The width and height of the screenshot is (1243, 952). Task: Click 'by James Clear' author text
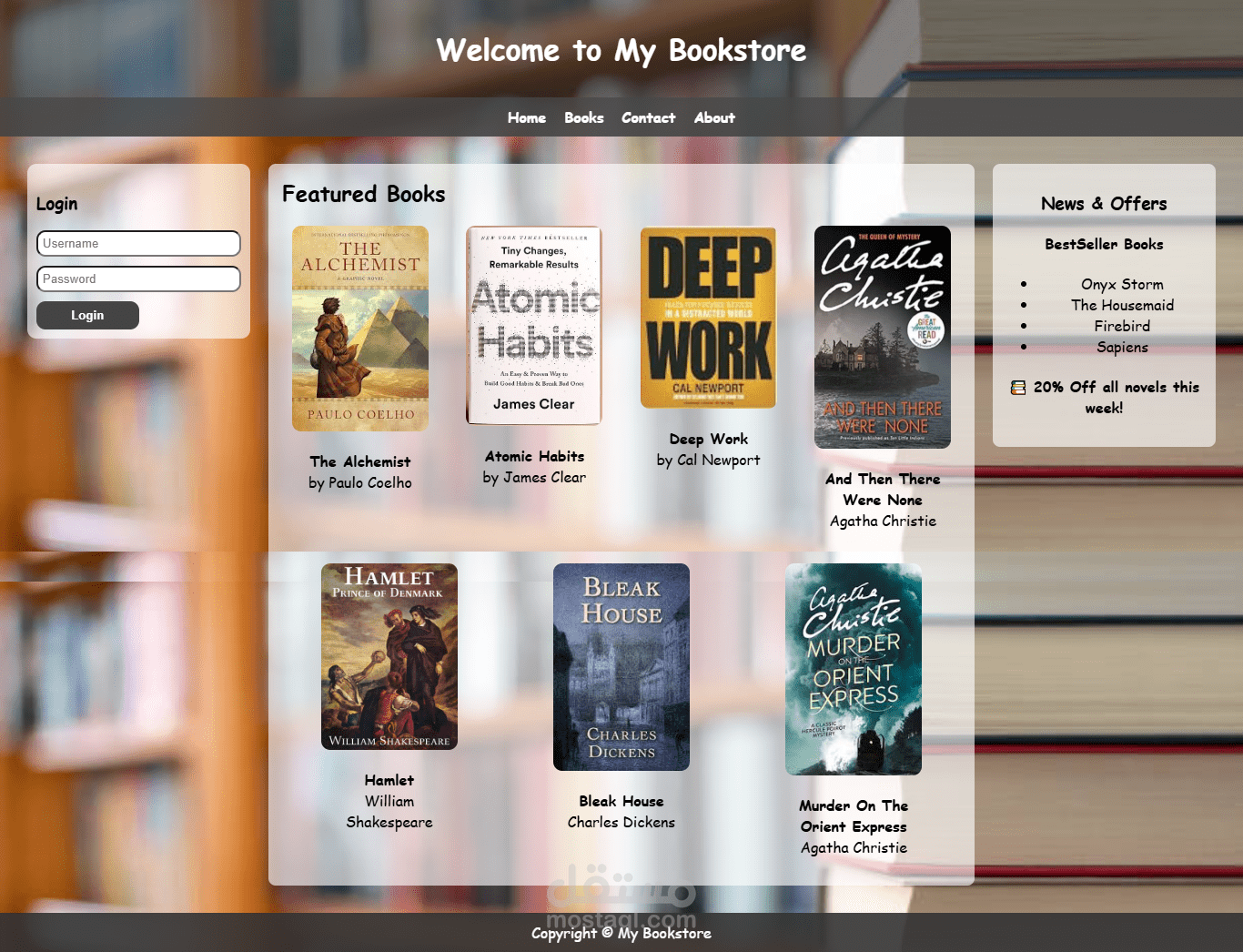point(534,477)
